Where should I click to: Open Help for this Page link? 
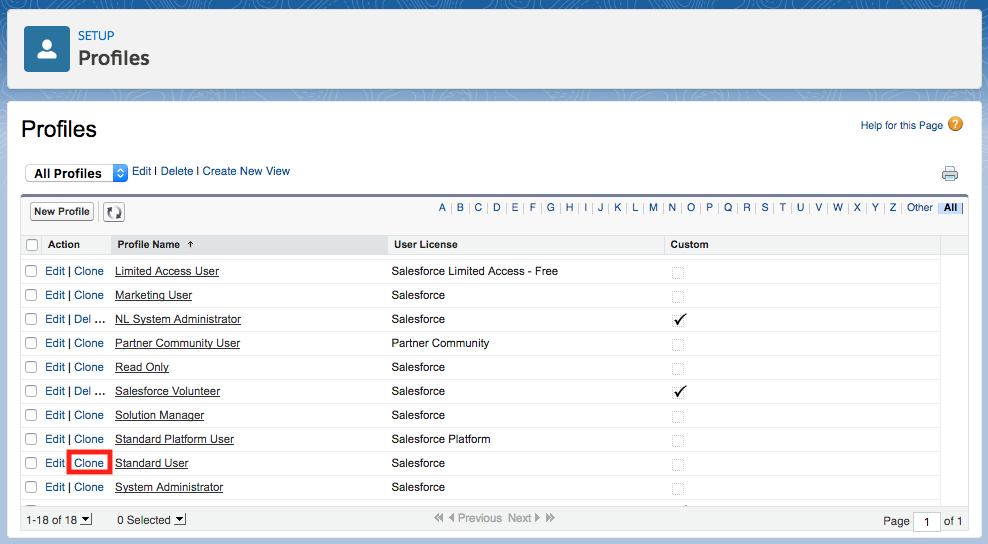(x=902, y=125)
